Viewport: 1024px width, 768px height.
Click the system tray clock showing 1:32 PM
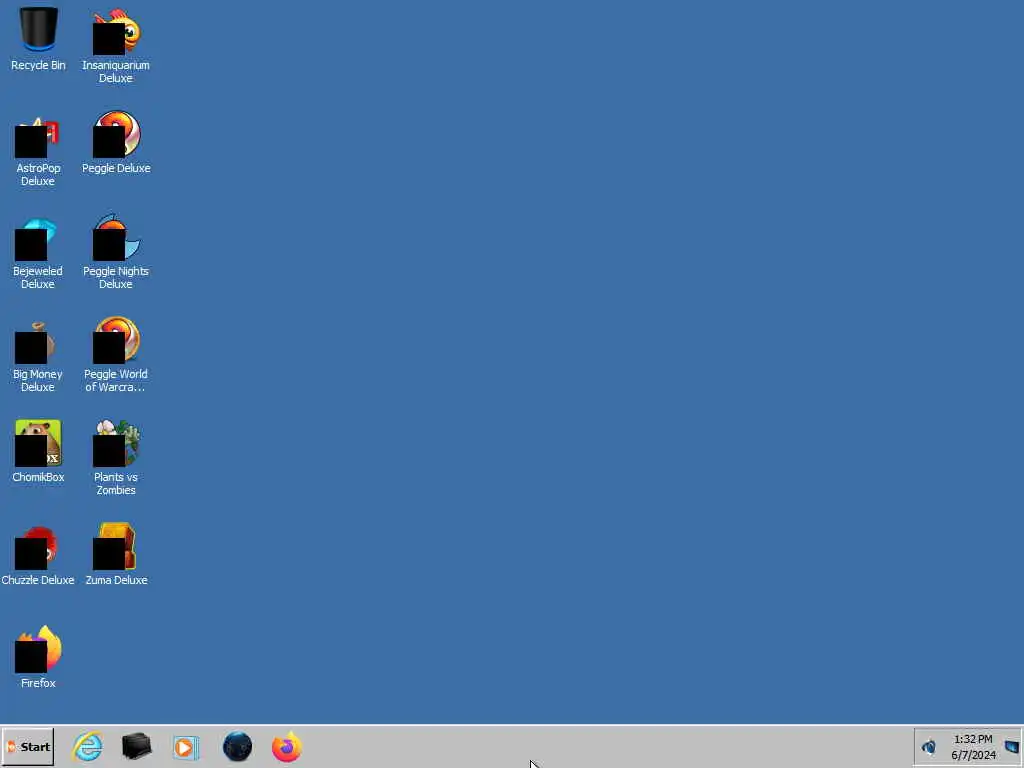(973, 747)
